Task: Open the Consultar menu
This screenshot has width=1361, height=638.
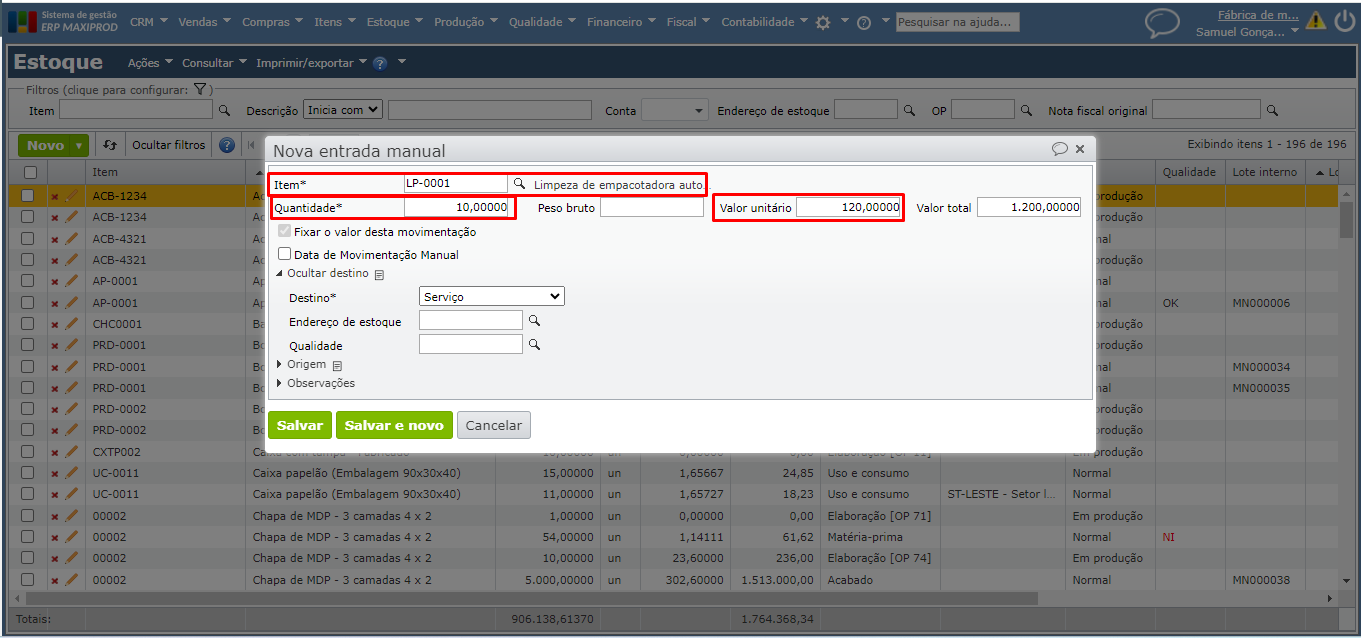Action: [214, 63]
